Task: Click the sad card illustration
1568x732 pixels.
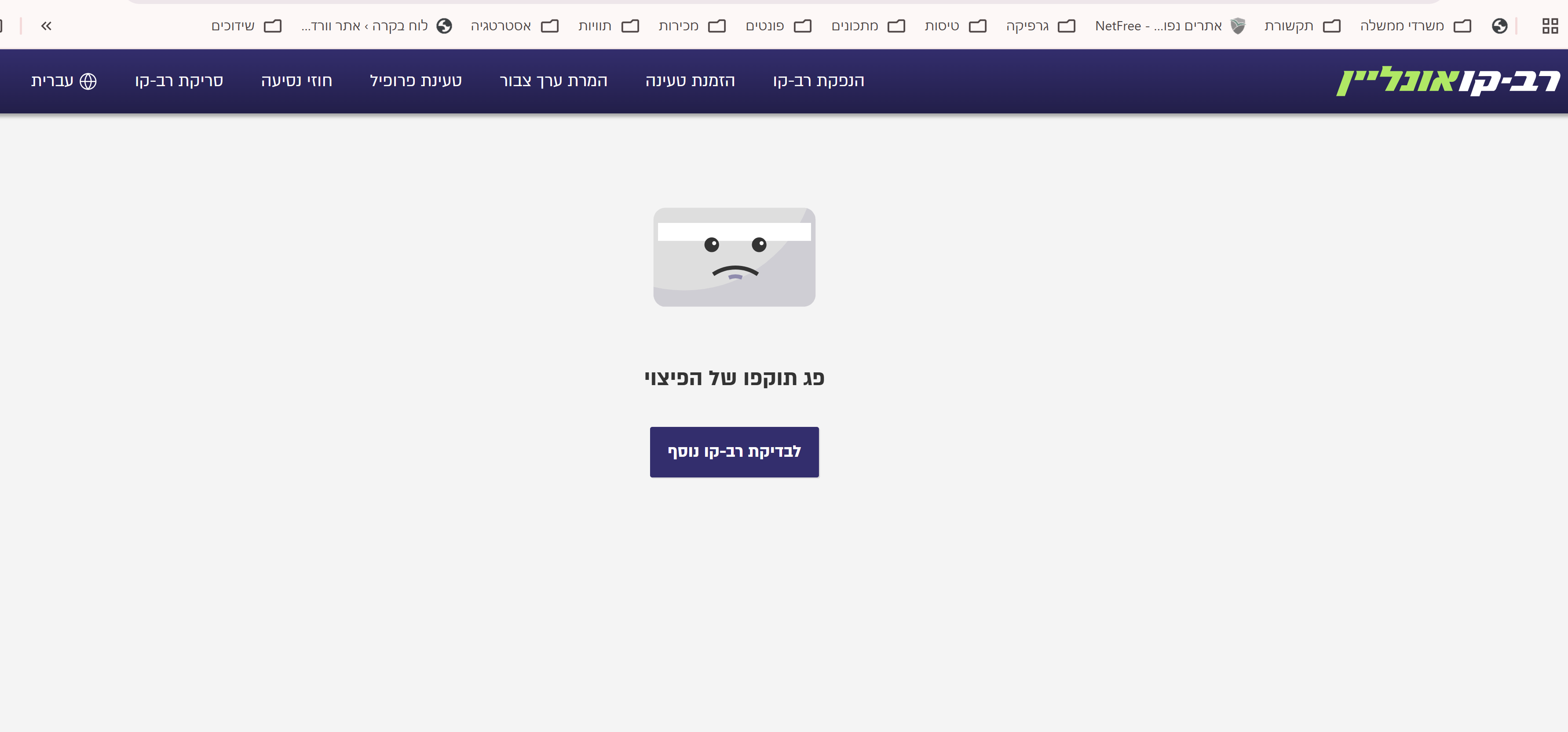Action: [x=734, y=257]
